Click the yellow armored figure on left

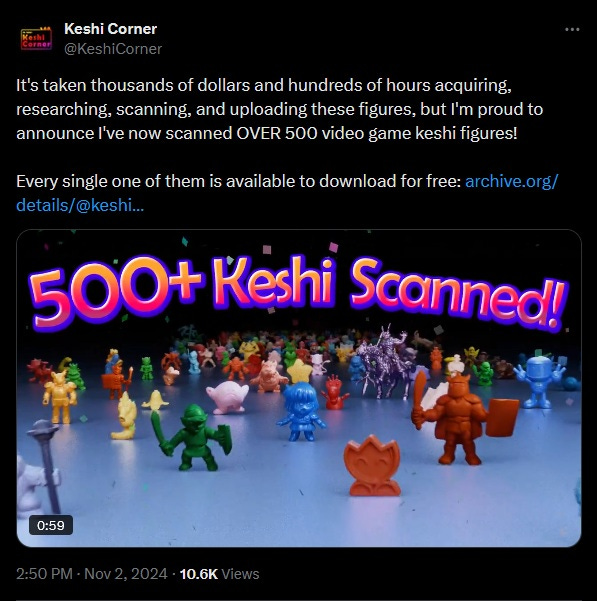(59, 397)
